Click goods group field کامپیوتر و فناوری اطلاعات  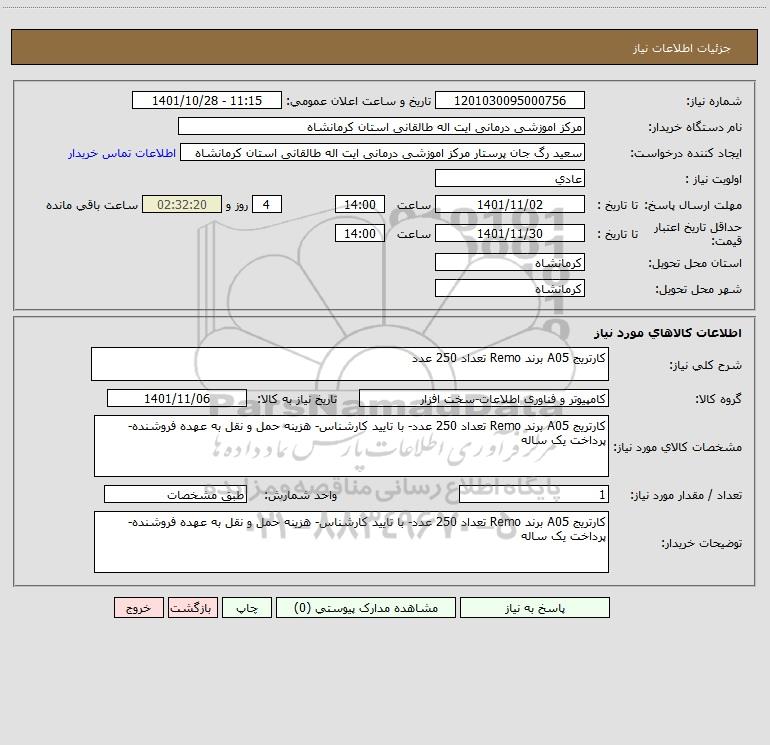click(484, 398)
